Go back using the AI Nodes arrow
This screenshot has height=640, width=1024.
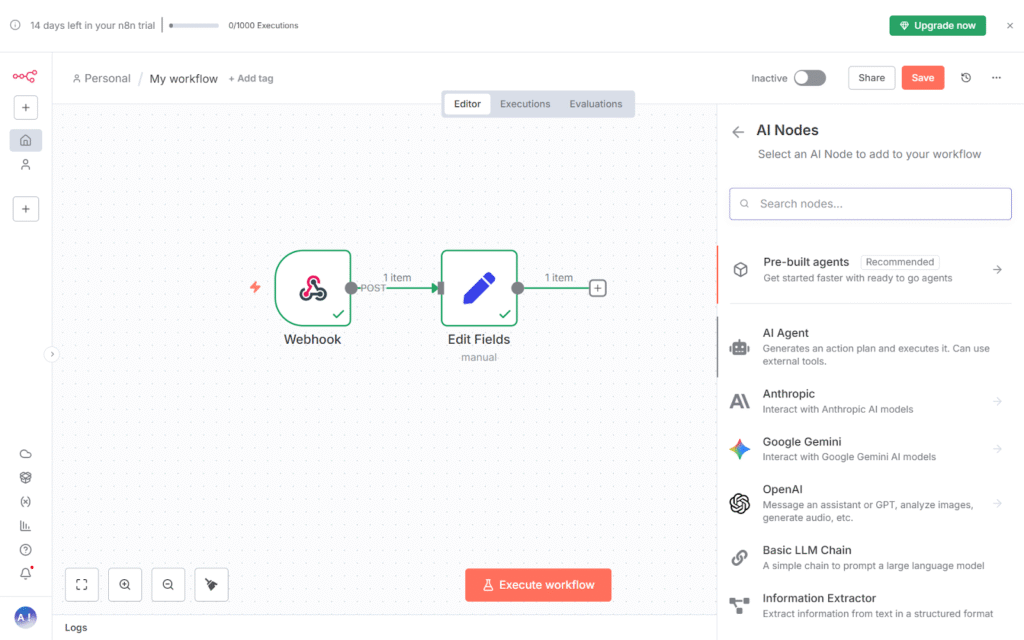coord(738,131)
